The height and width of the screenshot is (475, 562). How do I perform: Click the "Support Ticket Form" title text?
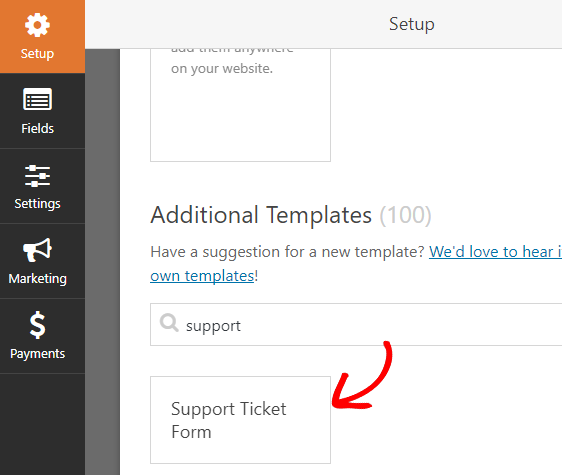[228, 420]
